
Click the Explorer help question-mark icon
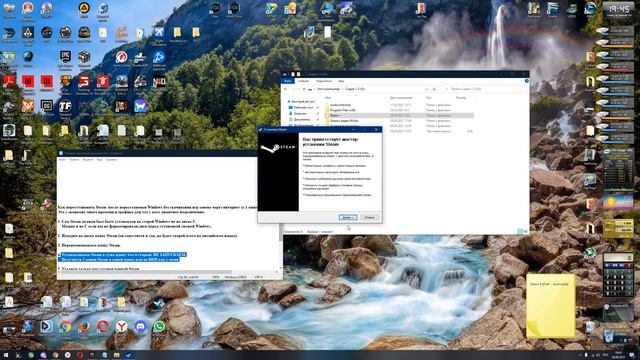(527, 81)
